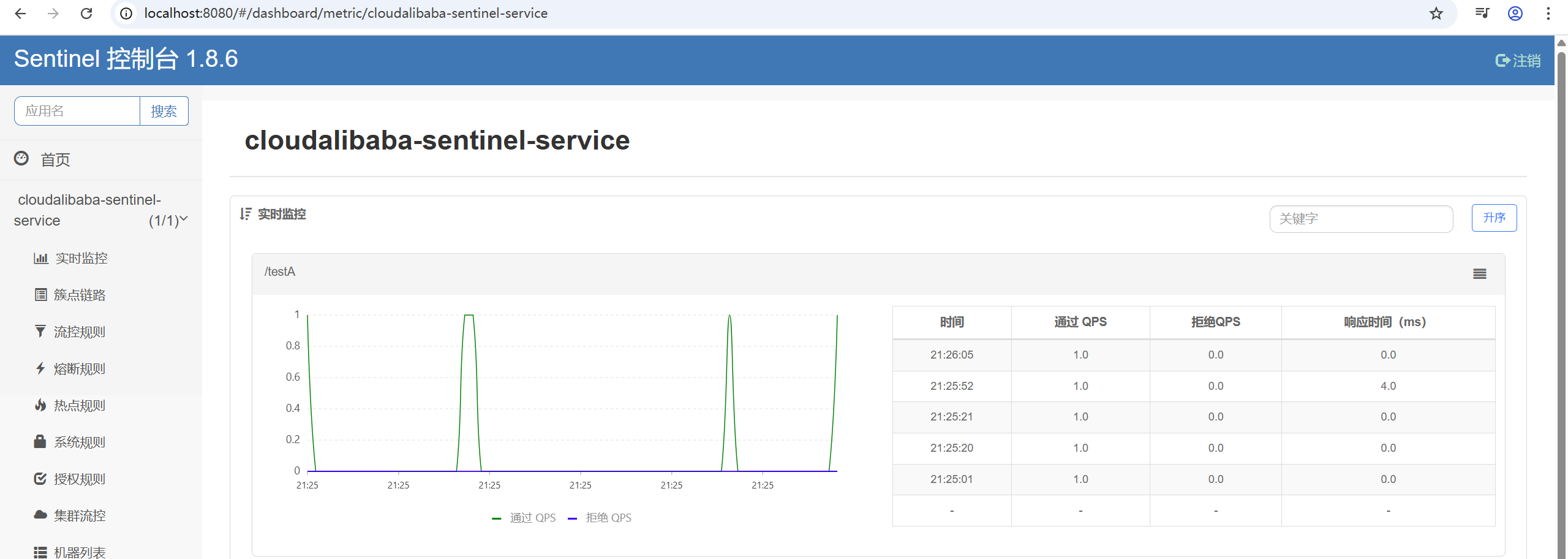This screenshot has height=559, width=1568.
Task: Click the browser back arrow
Action: (x=20, y=13)
